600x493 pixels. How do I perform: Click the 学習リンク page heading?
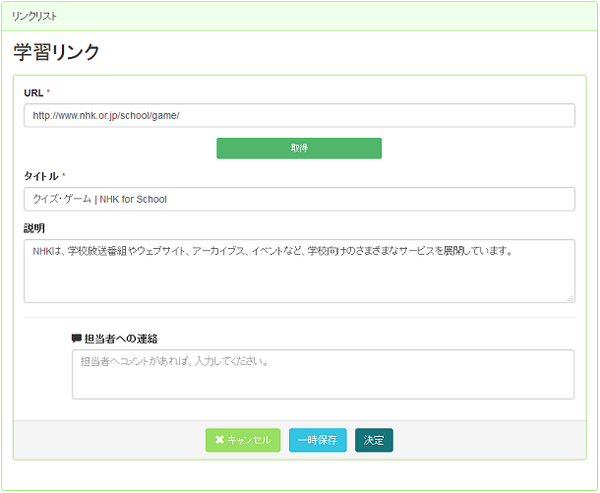tap(57, 52)
